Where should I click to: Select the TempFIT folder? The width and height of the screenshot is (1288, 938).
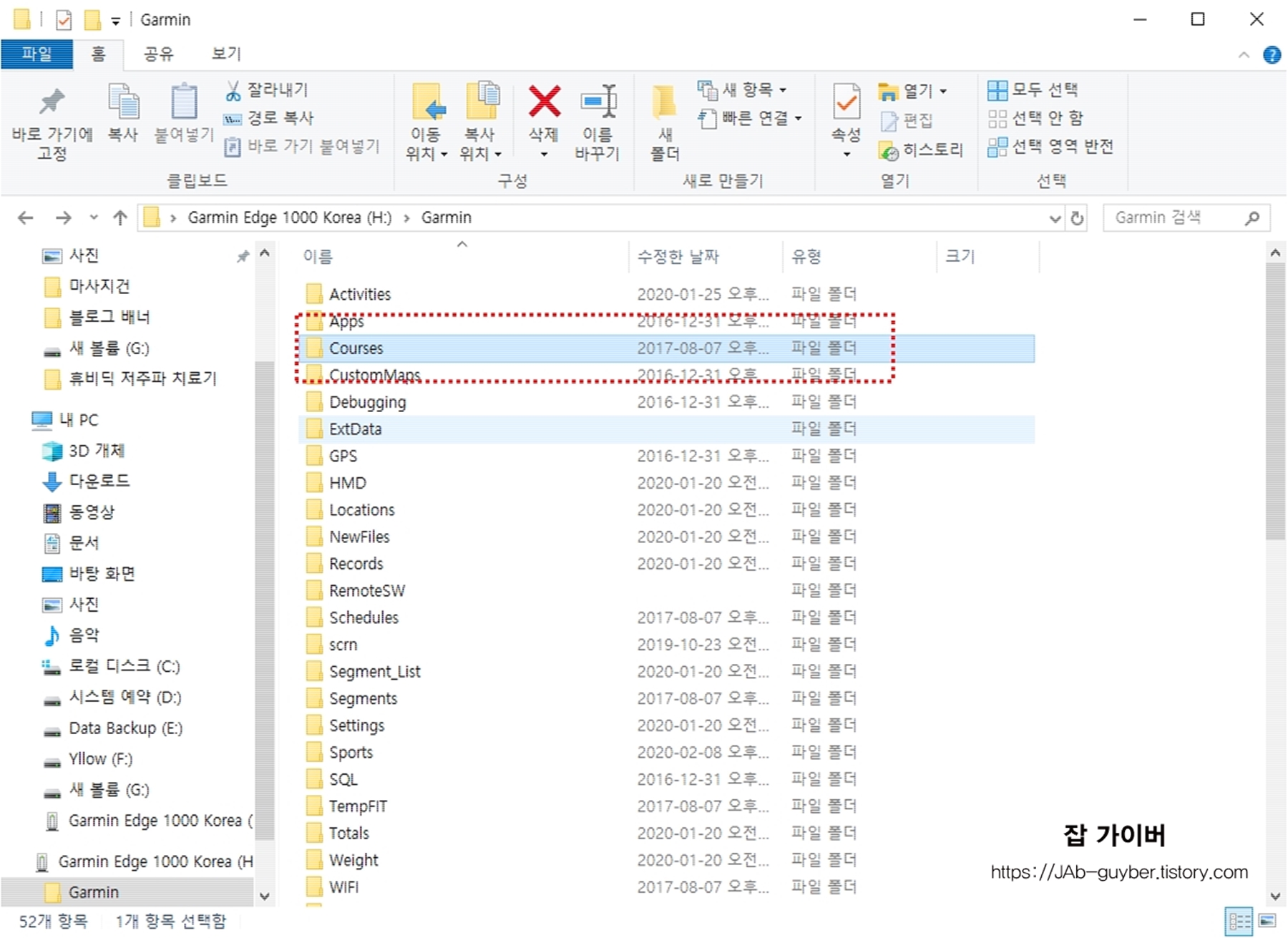point(665,806)
